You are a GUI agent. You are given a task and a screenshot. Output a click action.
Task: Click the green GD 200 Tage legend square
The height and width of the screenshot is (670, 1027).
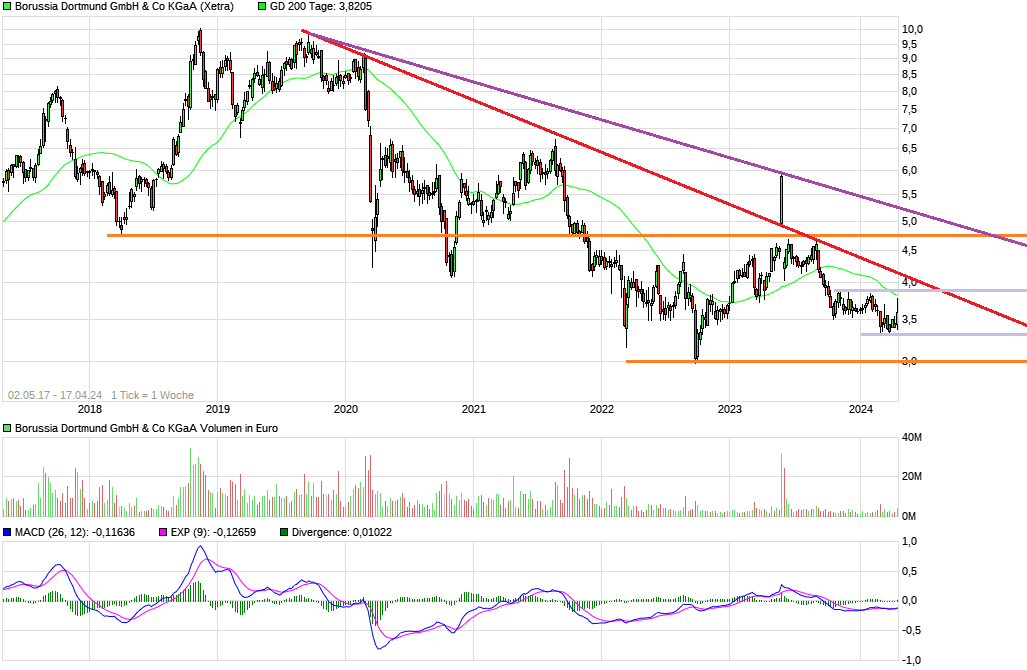[262, 7]
